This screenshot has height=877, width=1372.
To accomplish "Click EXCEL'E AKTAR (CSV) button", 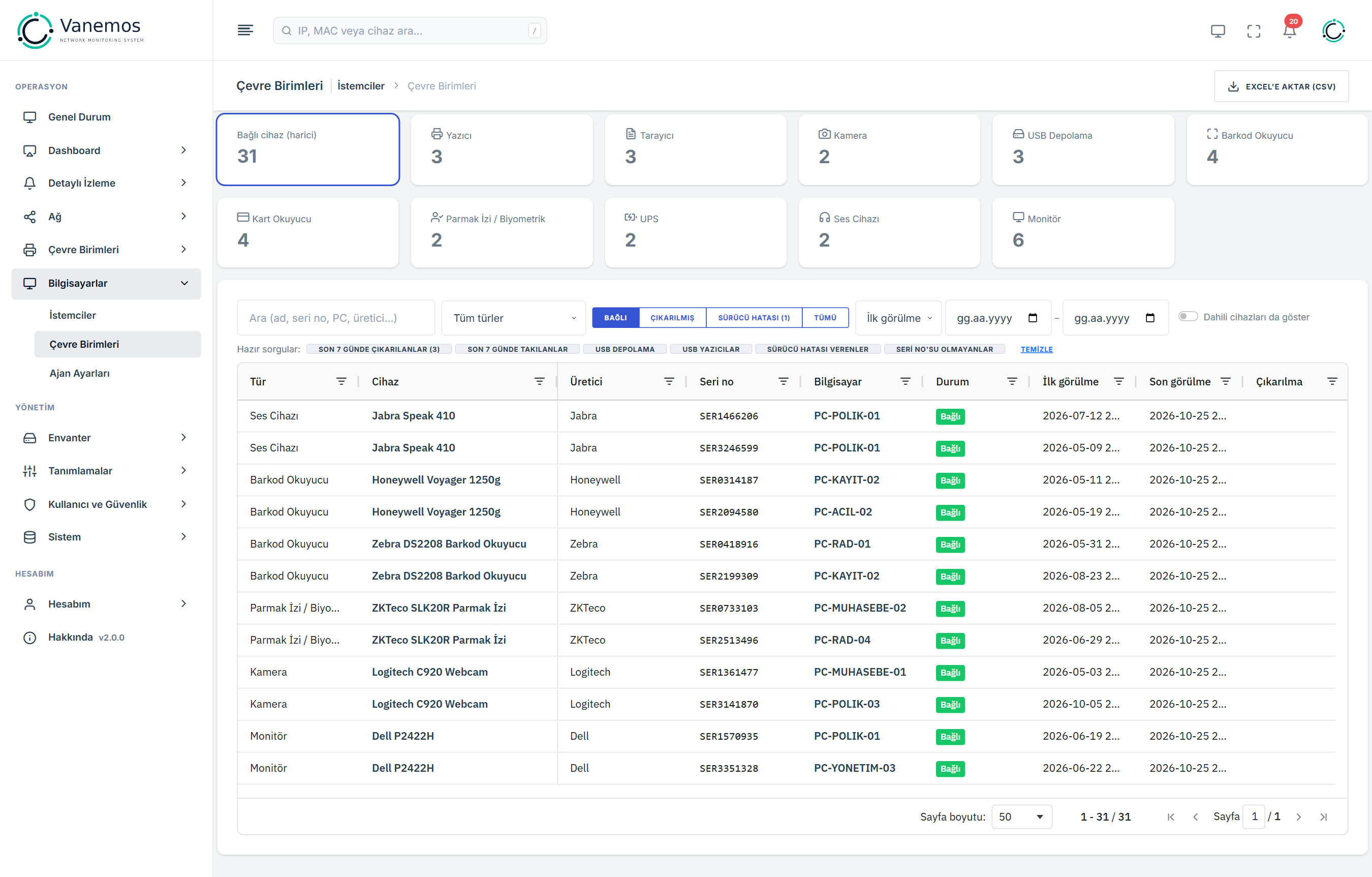I will 1281,86.
